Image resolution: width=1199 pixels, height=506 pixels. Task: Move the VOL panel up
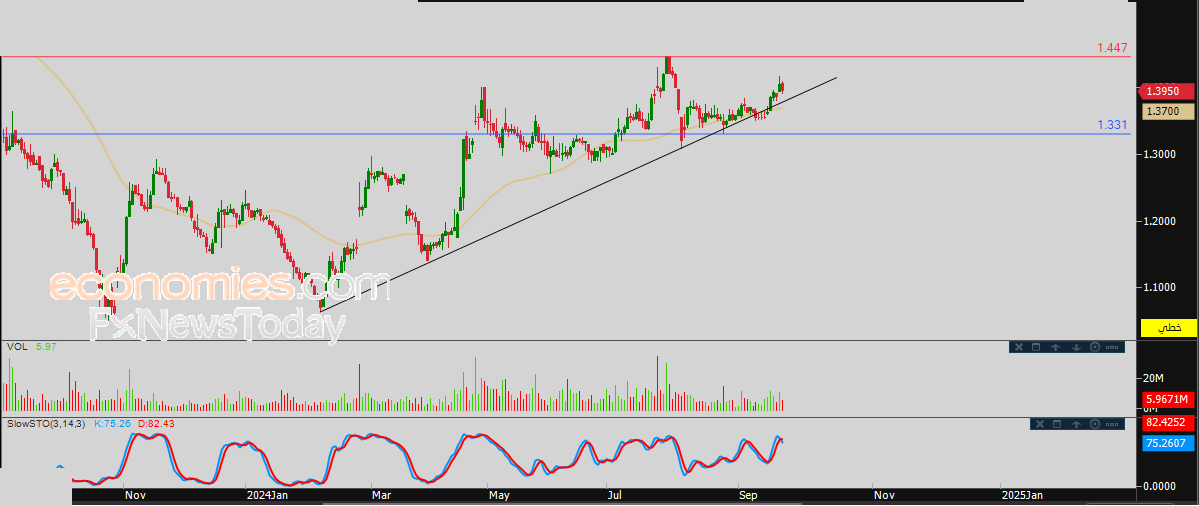1055,347
